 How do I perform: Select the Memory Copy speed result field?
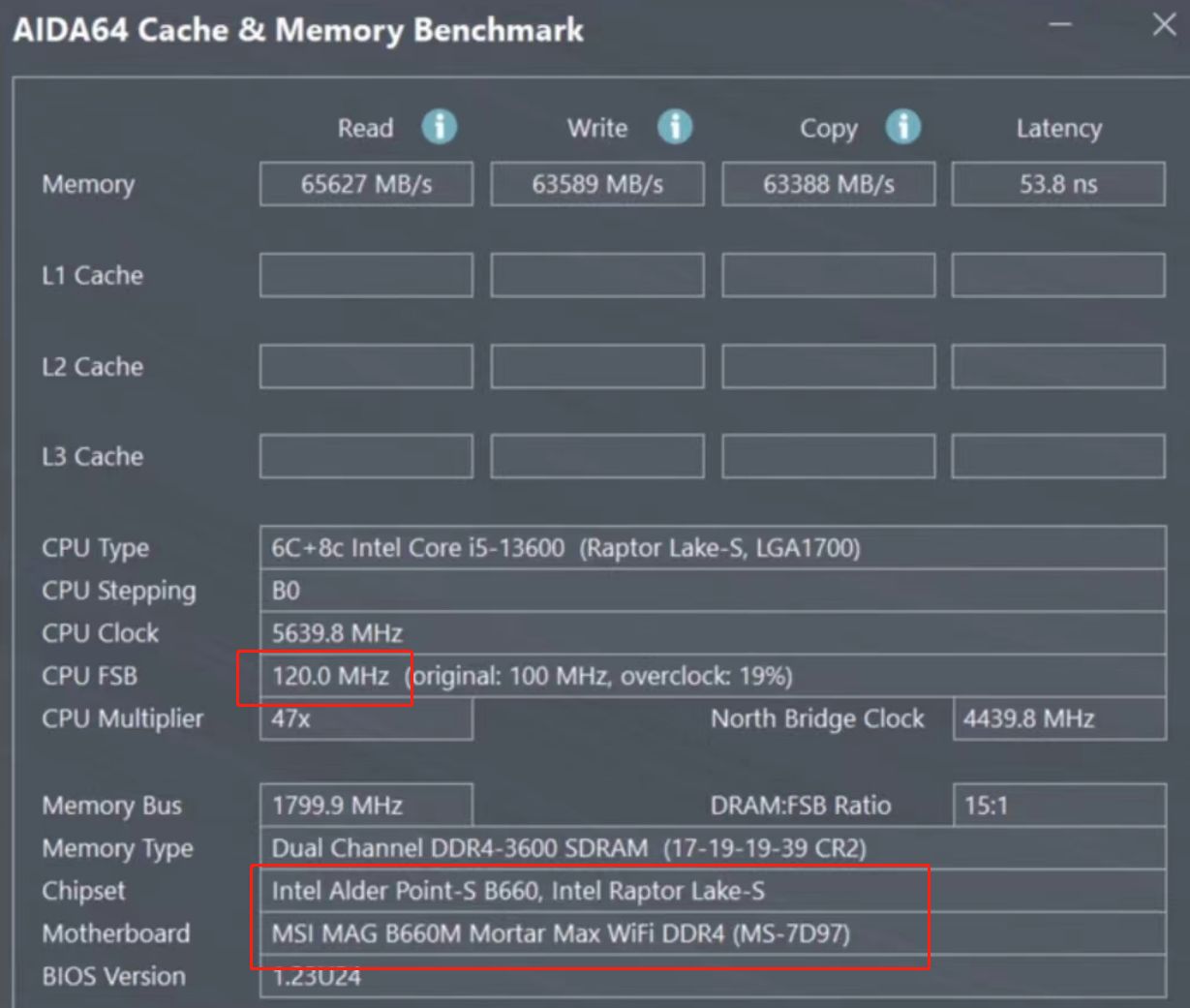point(828,184)
